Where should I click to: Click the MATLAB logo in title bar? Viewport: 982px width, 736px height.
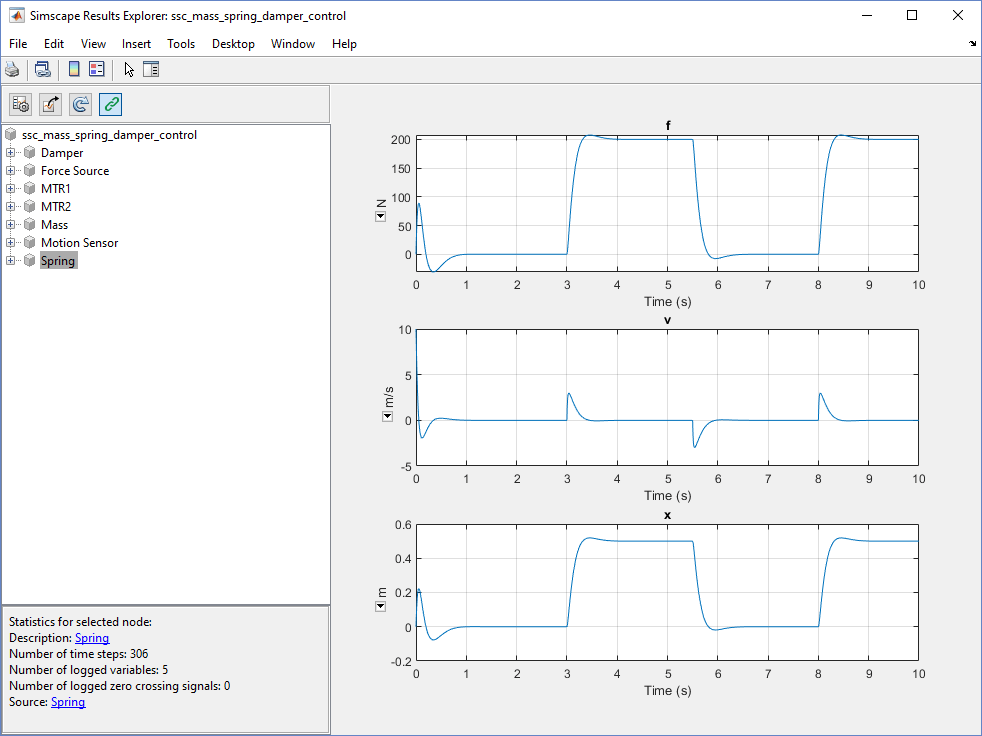[17, 16]
